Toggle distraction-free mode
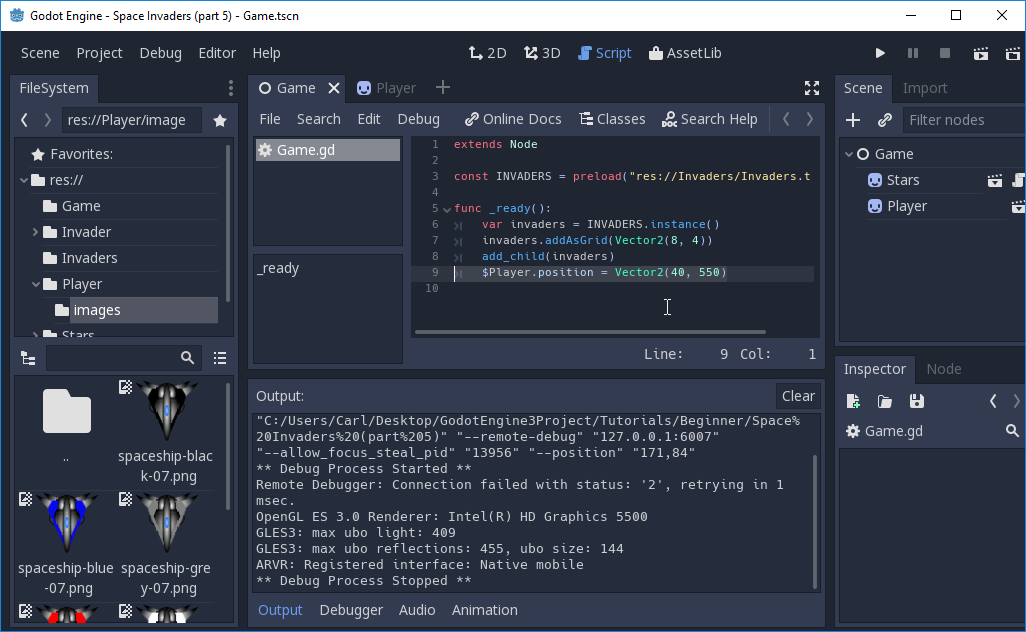 pyautogui.click(x=812, y=88)
